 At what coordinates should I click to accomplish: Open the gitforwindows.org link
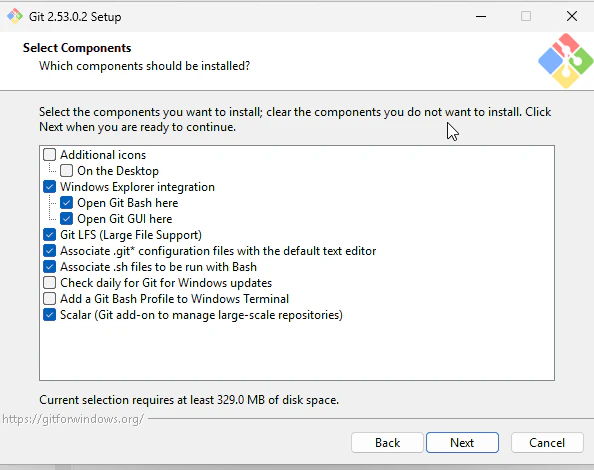(x=73, y=419)
